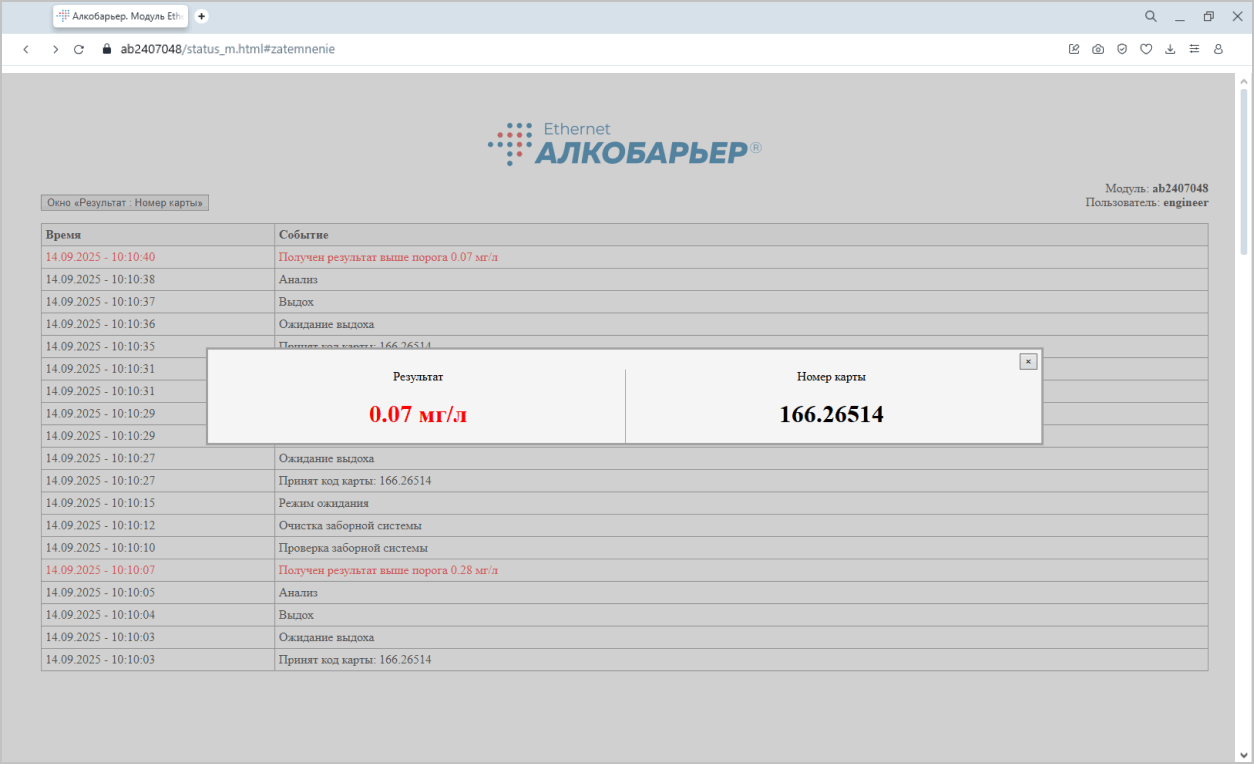
Task: Take a snapshot with the camera icon
Action: coord(1098,48)
